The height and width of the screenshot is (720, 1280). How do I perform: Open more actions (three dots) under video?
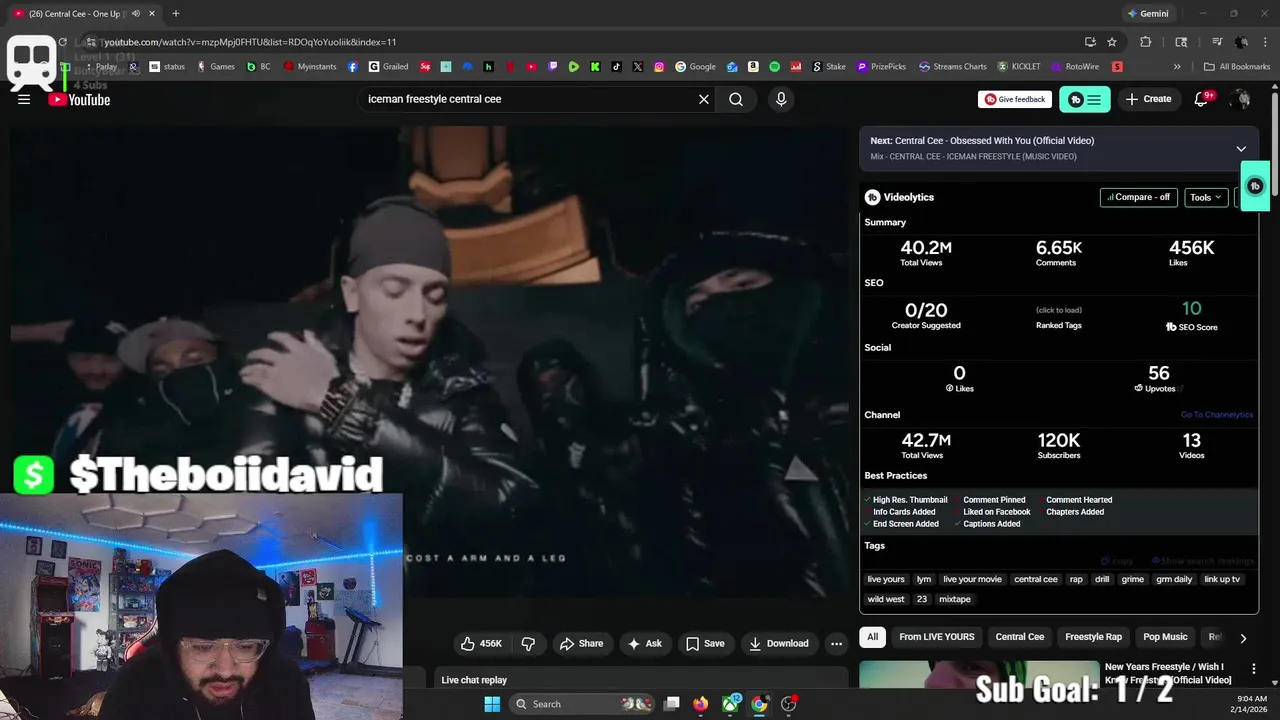pyautogui.click(x=836, y=643)
